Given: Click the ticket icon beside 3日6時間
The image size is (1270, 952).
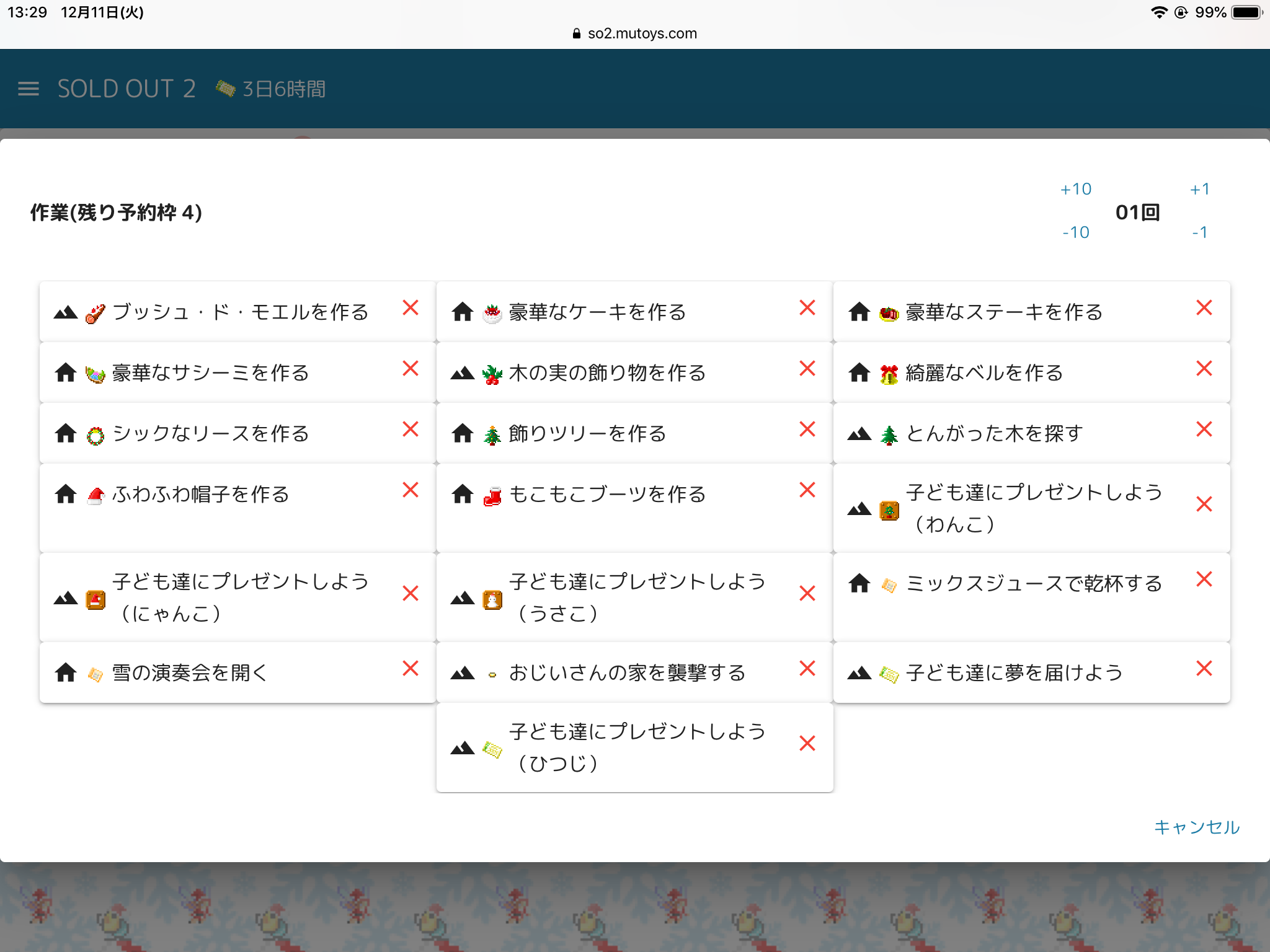Looking at the screenshot, I should 225,89.
